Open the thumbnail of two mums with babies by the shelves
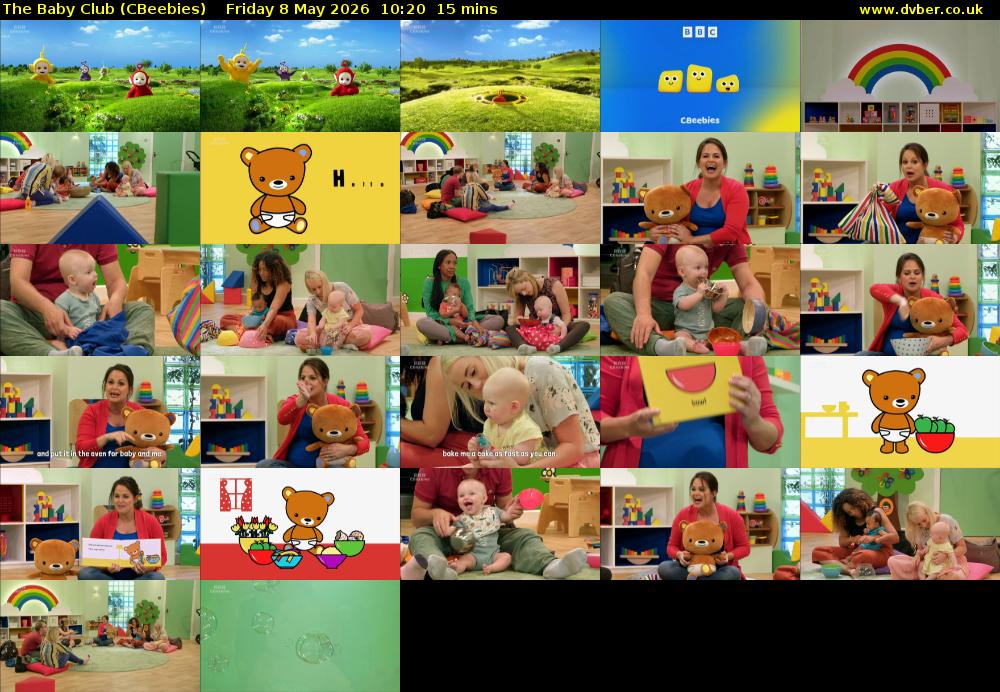 [500, 300]
